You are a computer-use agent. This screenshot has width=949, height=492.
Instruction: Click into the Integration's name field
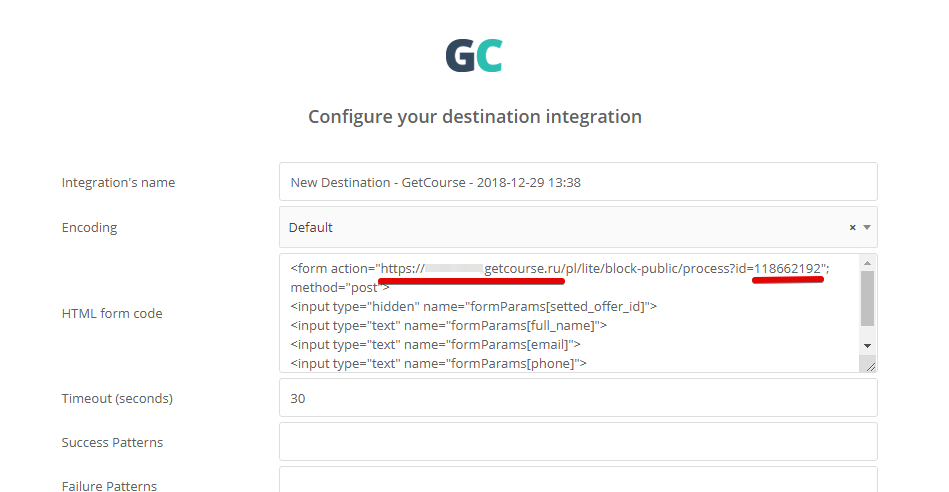pyautogui.click(x=577, y=183)
